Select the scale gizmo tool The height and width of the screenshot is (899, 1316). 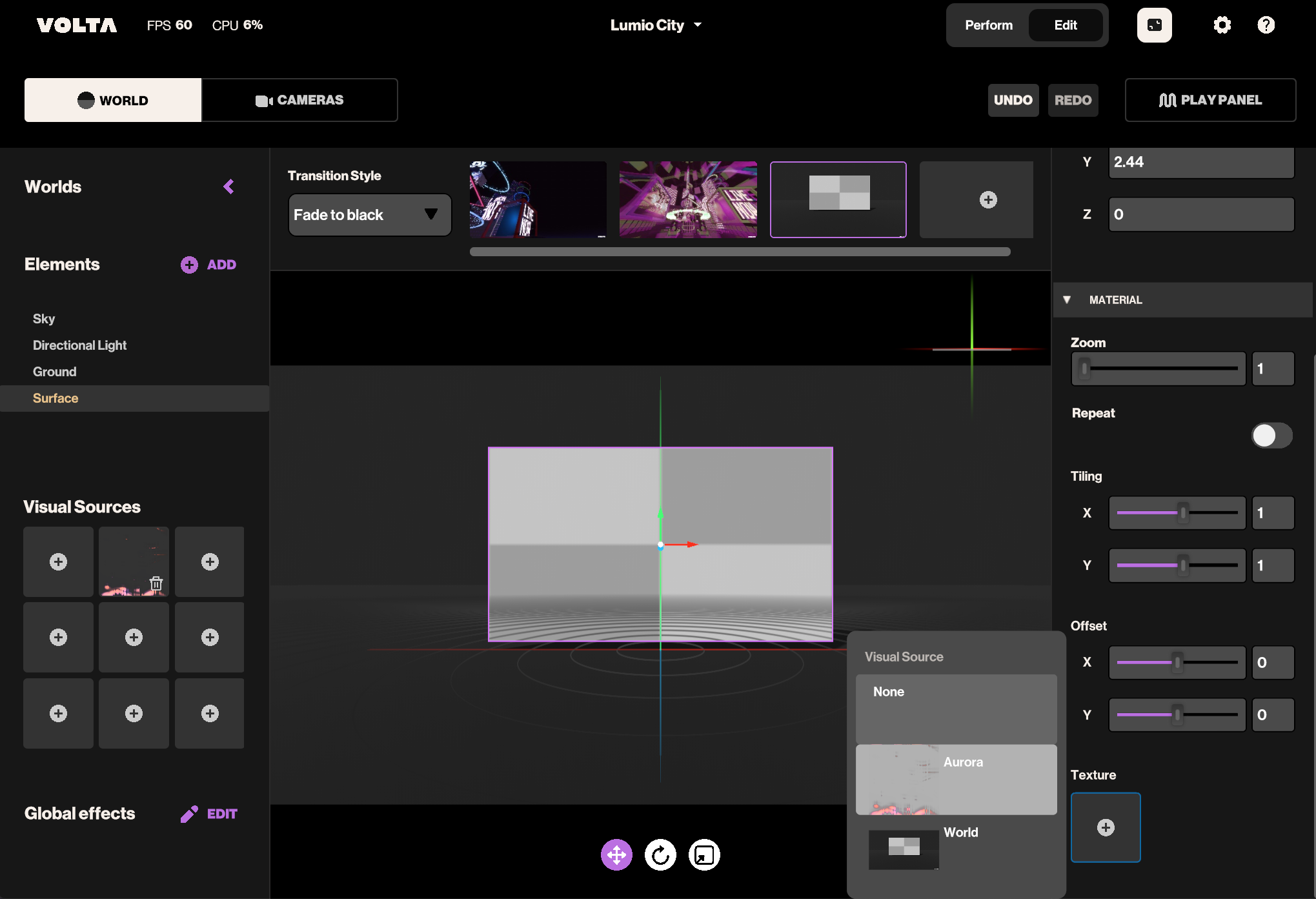(x=704, y=855)
